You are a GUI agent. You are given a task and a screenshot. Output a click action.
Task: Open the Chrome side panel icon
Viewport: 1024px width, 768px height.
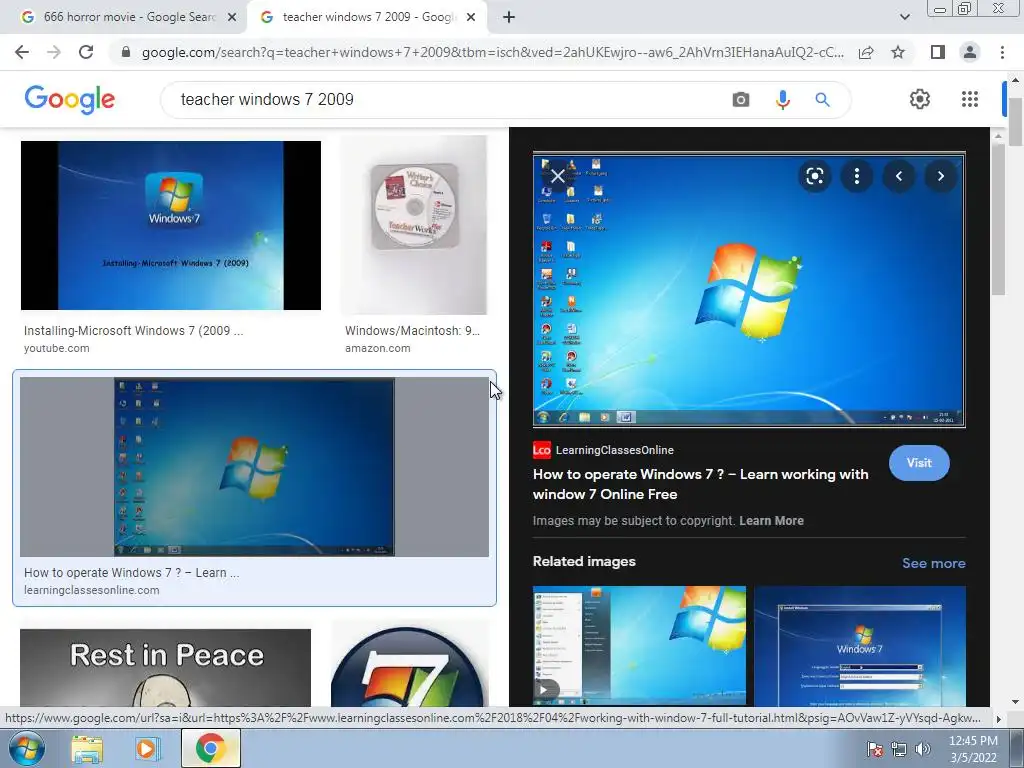(937, 52)
